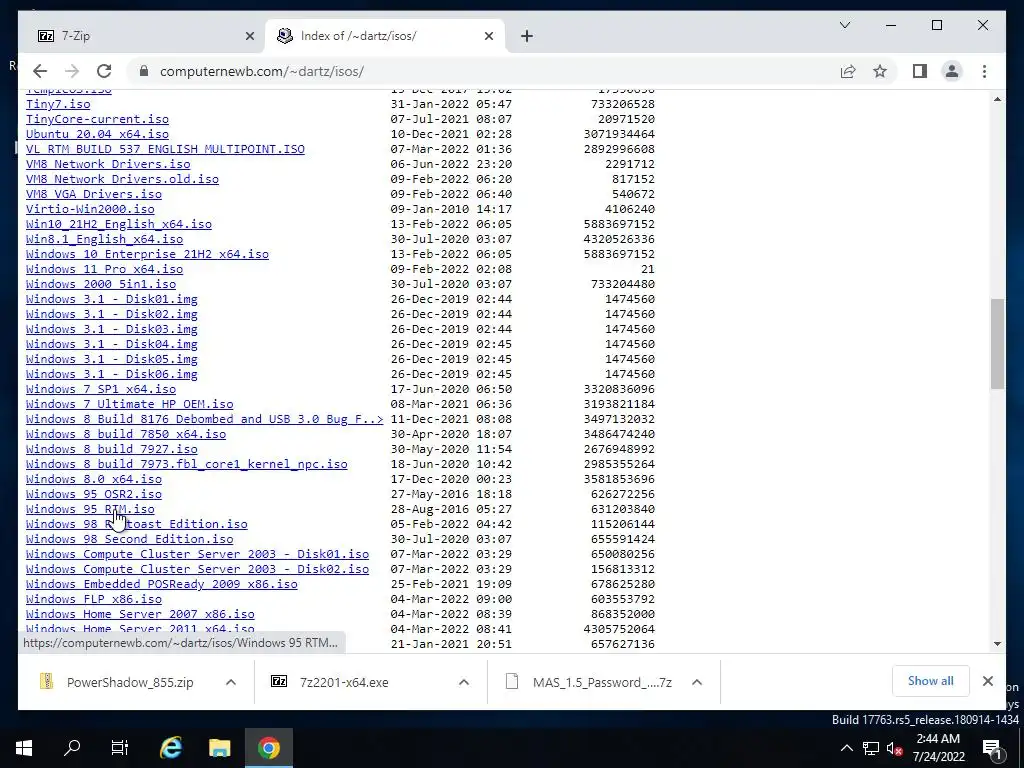Open TinyCore-current.iso link
The image size is (1024, 768).
pos(97,119)
